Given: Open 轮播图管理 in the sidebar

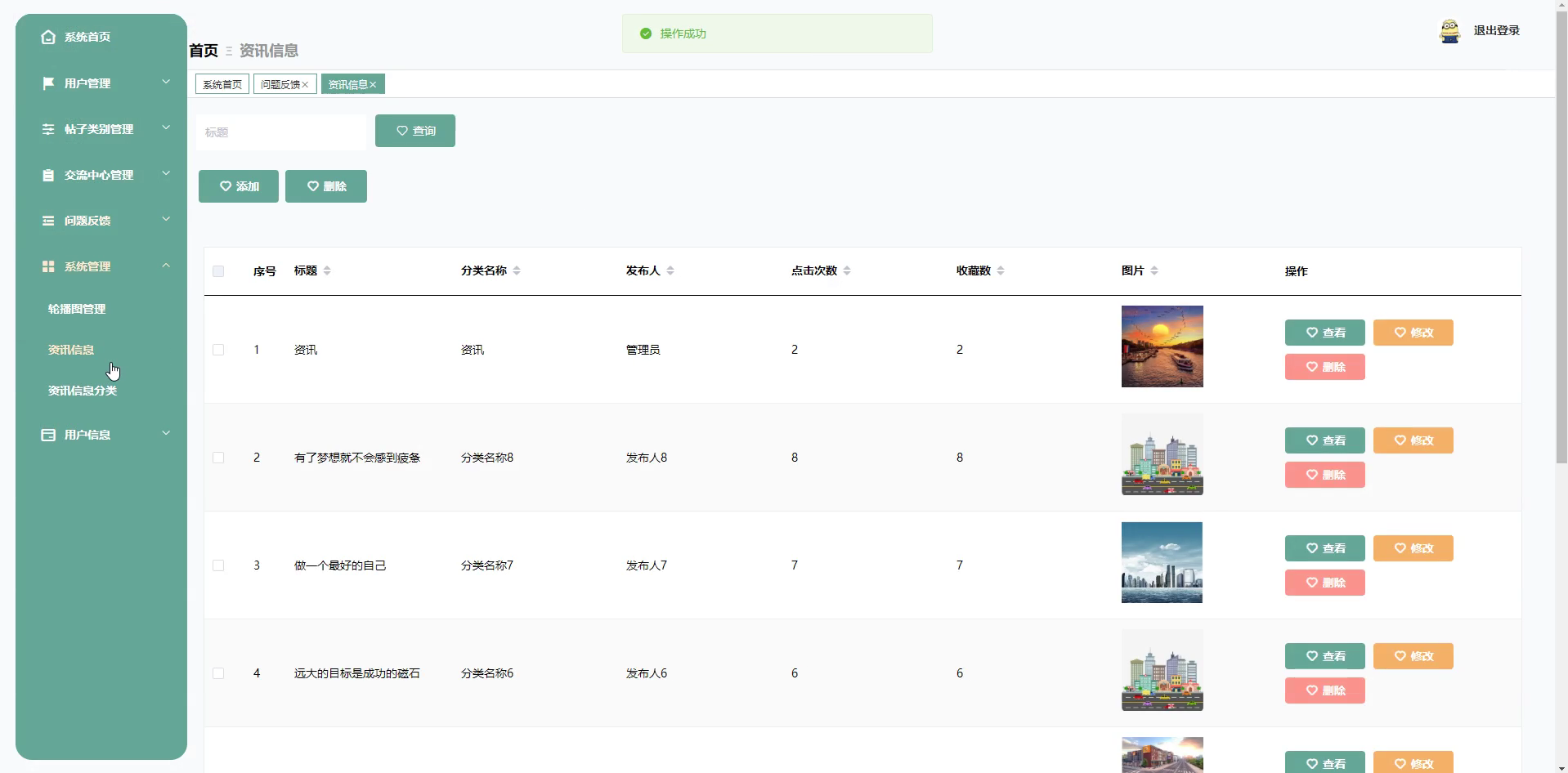Looking at the screenshot, I should 77,309.
